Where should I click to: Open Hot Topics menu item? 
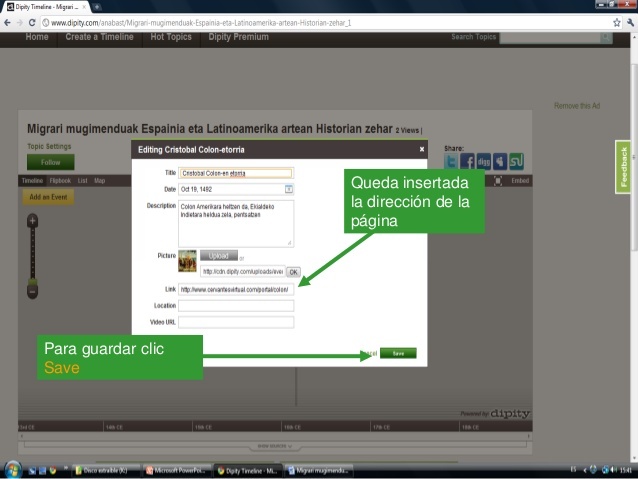(x=171, y=37)
